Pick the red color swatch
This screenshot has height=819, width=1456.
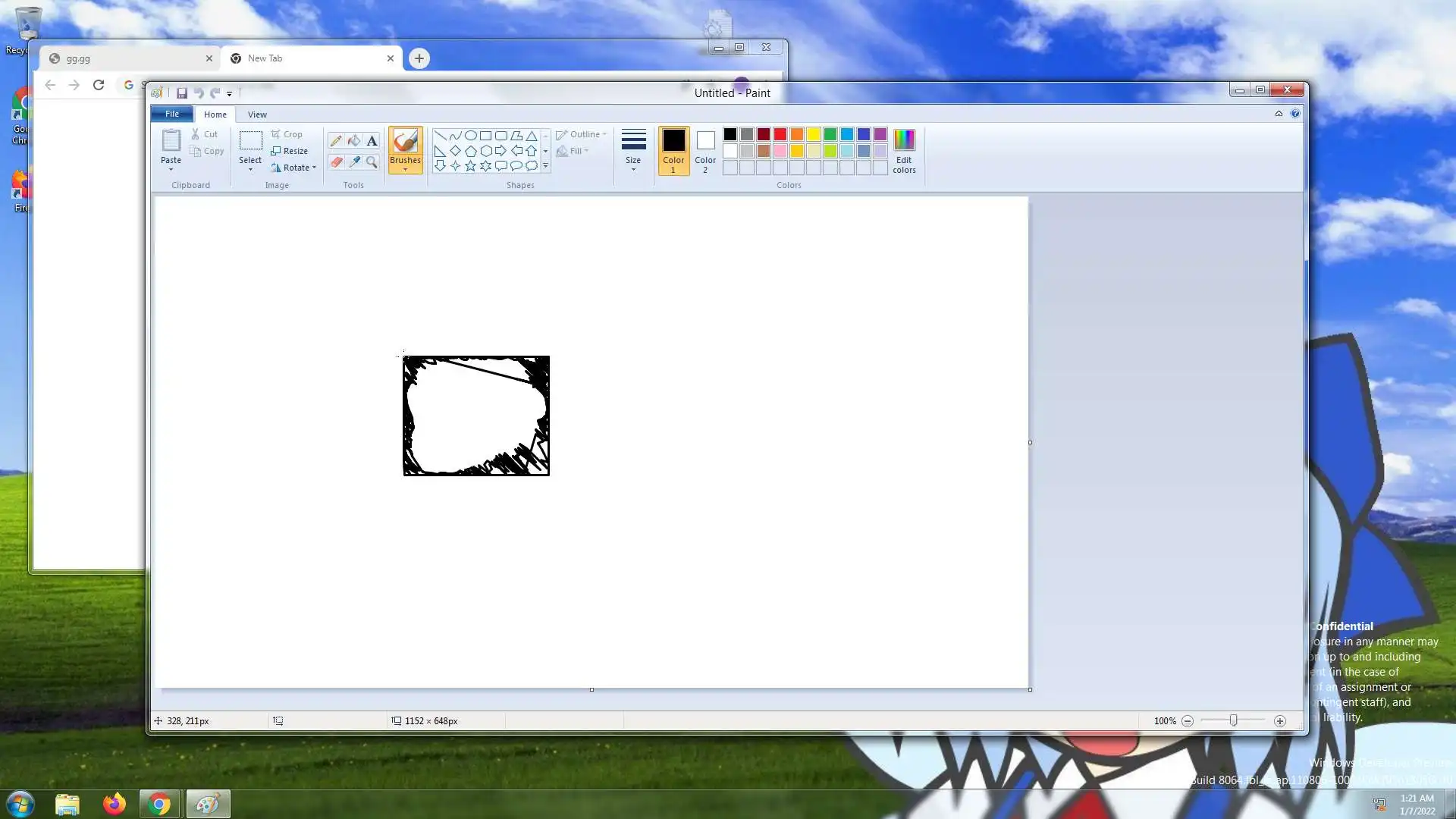(780, 134)
